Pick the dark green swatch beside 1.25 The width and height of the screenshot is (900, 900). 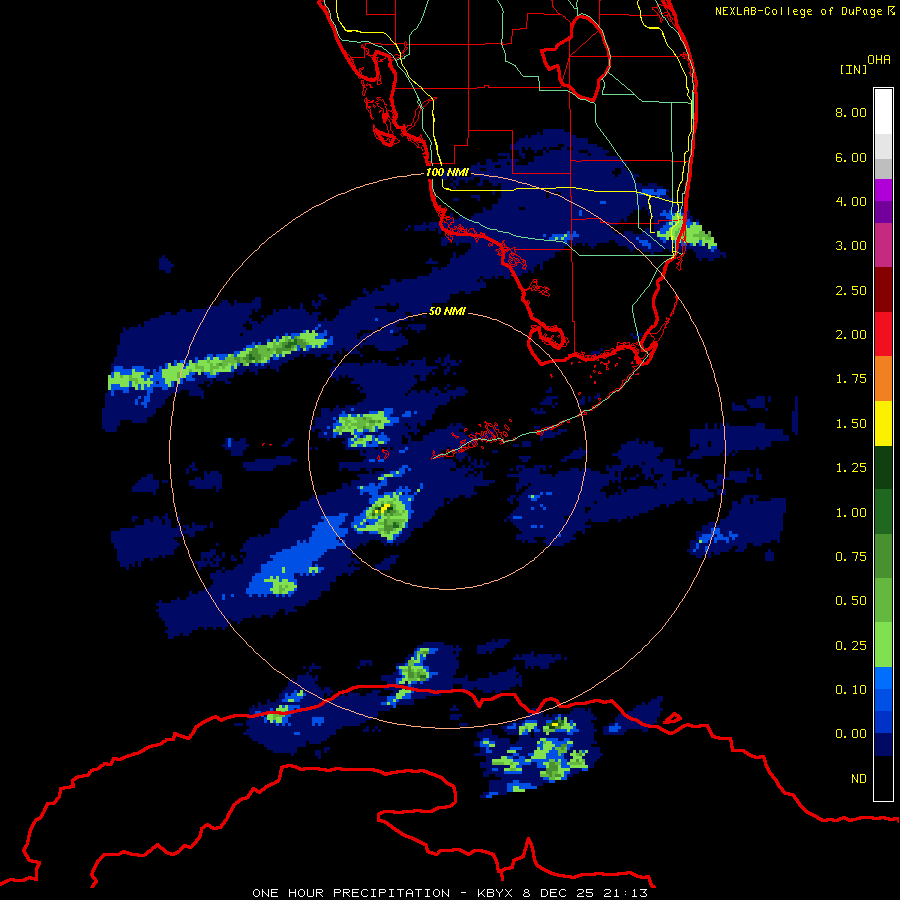pos(883,468)
